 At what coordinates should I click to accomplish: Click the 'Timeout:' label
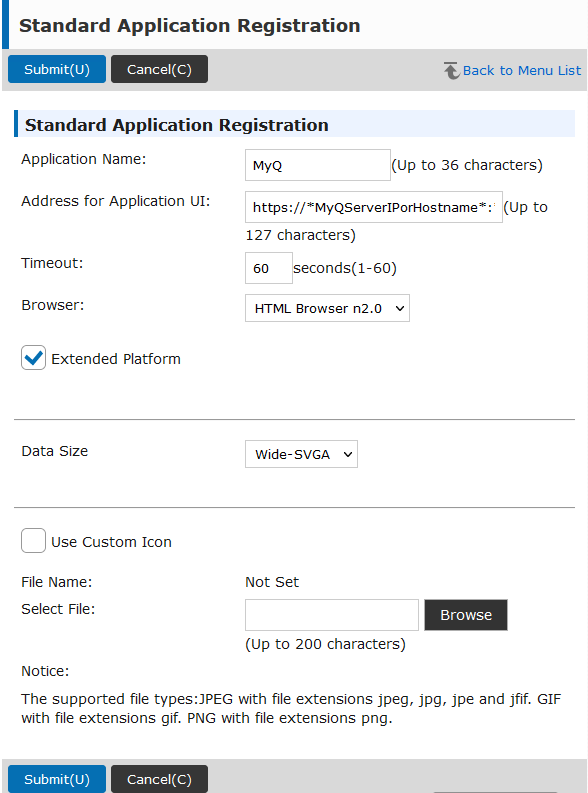pos(52,263)
